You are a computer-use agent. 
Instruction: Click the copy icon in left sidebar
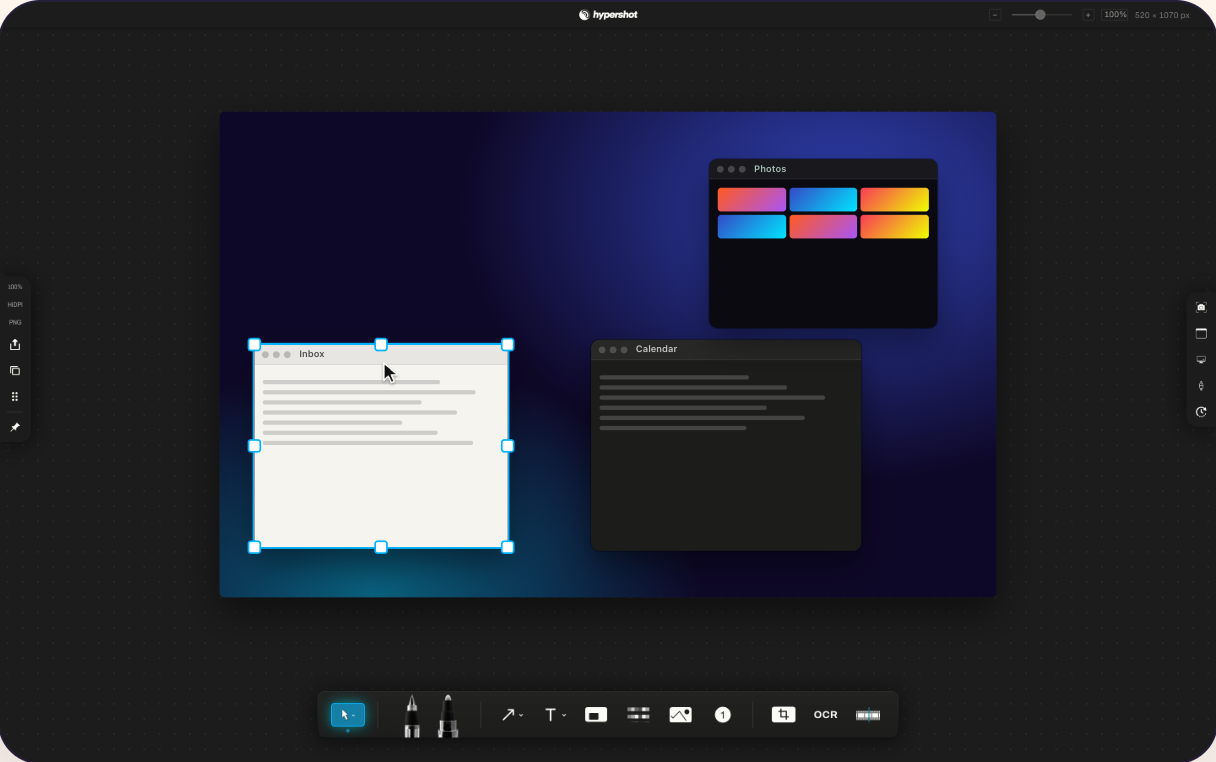[x=15, y=371]
